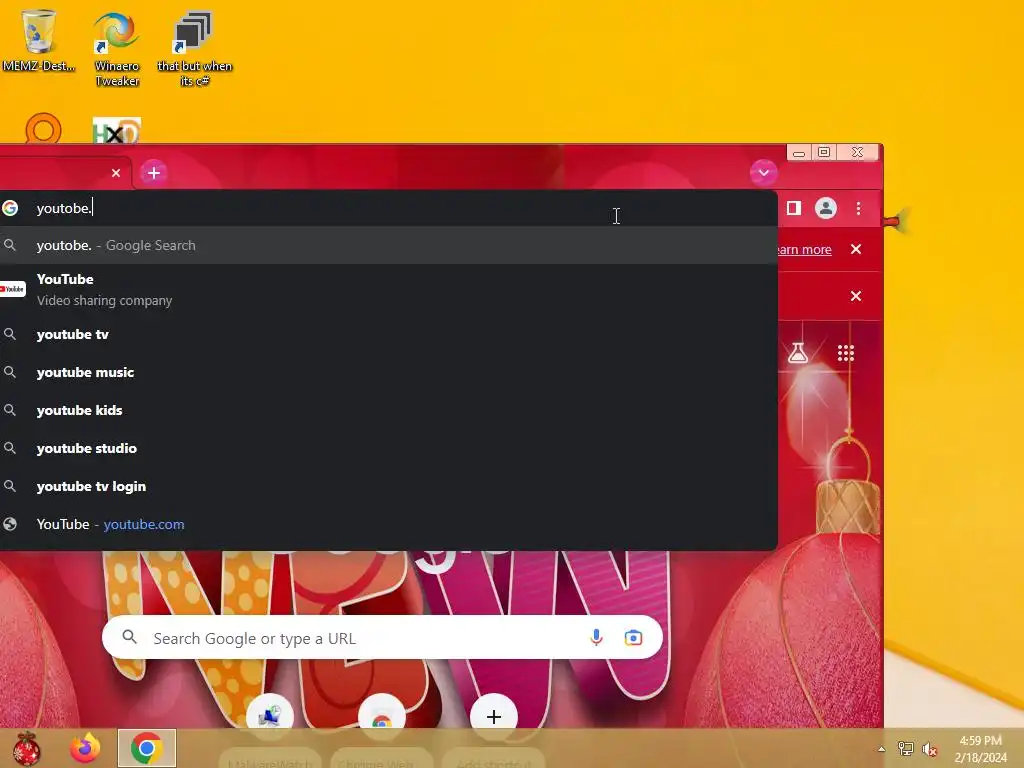Restore down the Chrome window

coord(824,152)
